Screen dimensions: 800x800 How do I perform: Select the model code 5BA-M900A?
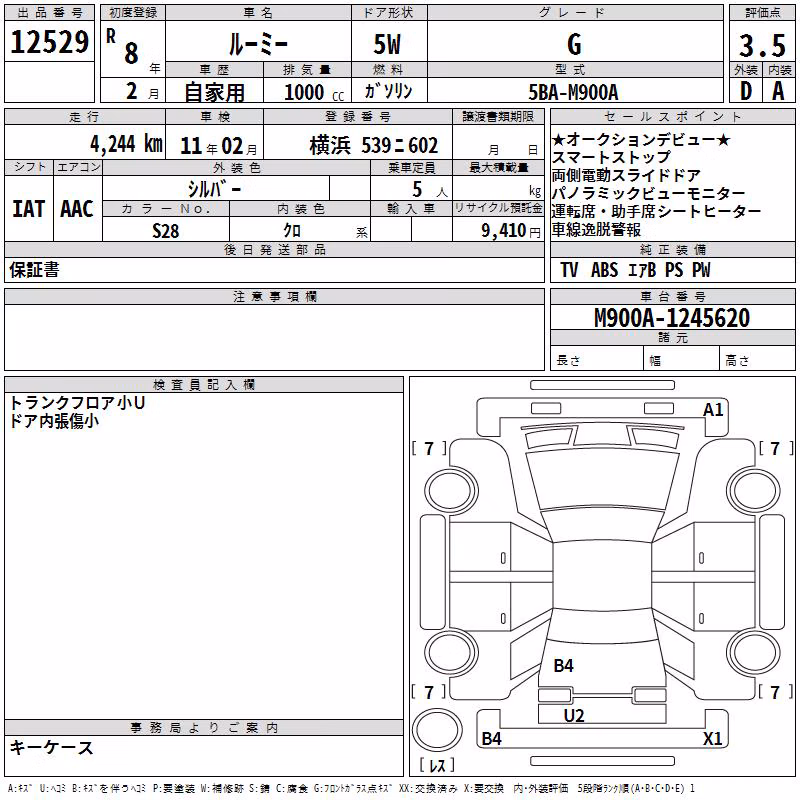pos(573,92)
